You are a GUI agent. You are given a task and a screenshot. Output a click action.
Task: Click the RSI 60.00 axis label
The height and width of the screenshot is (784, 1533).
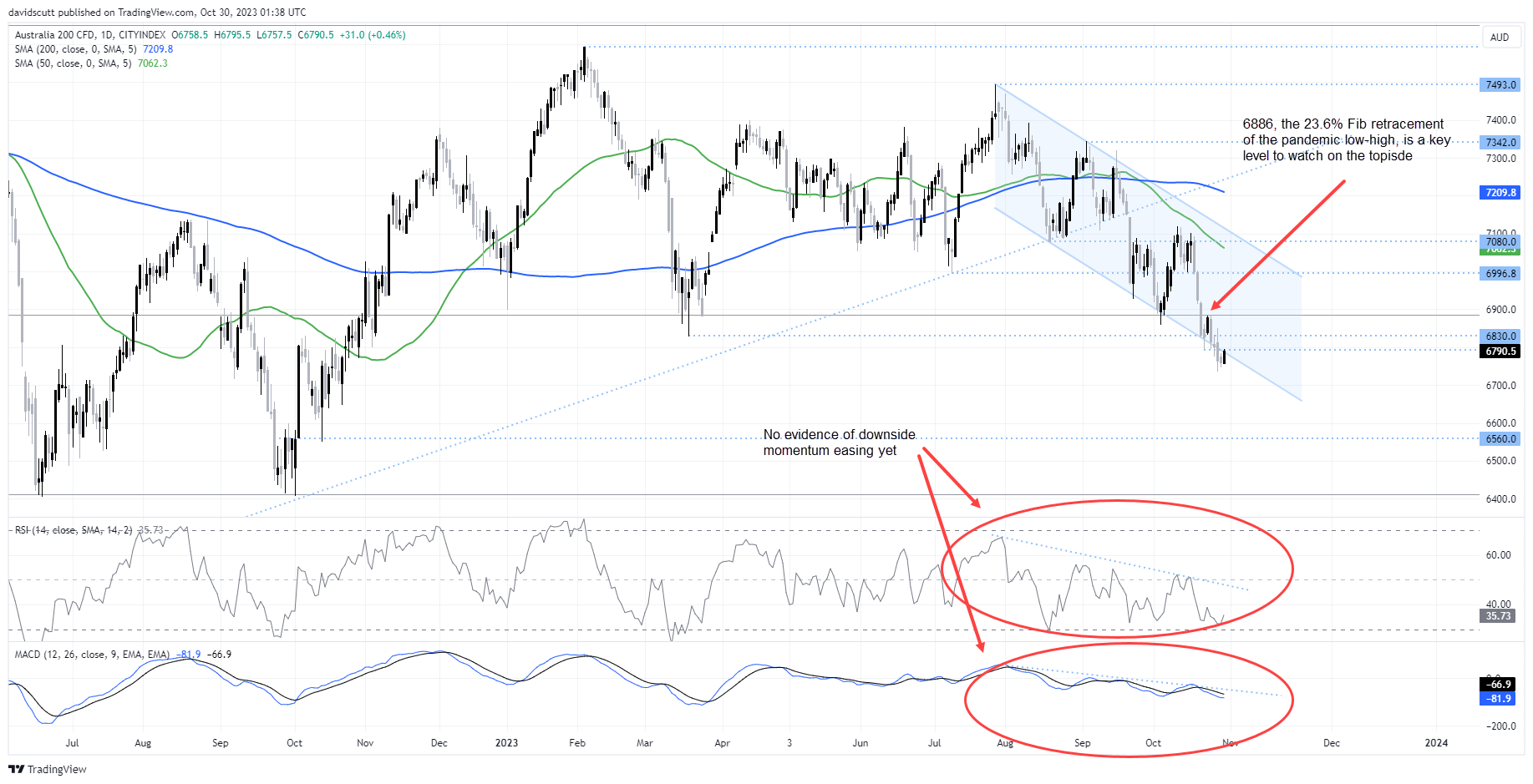pyautogui.click(x=1499, y=555)
